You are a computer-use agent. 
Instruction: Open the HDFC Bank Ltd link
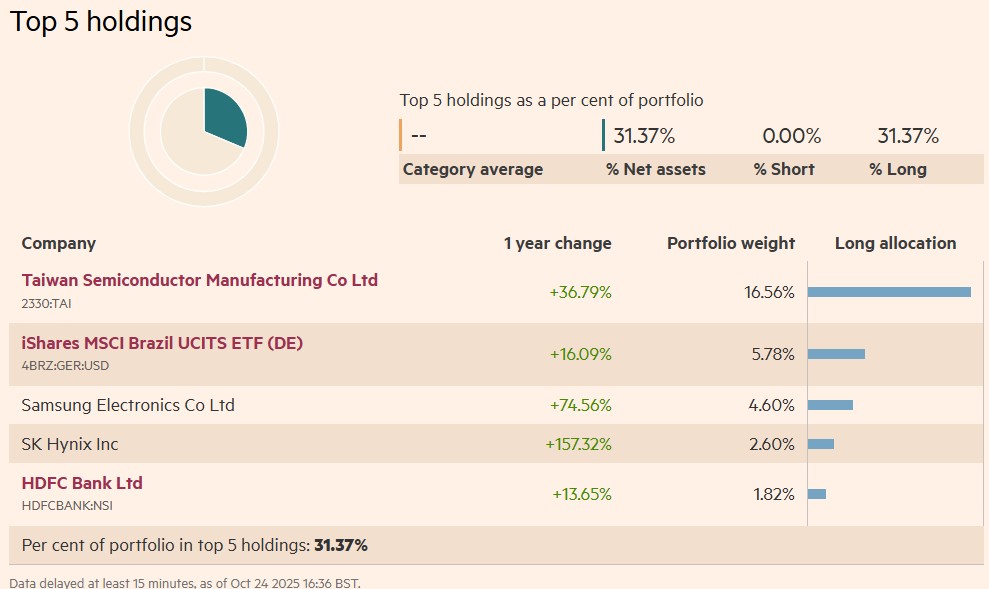(82, 483)
